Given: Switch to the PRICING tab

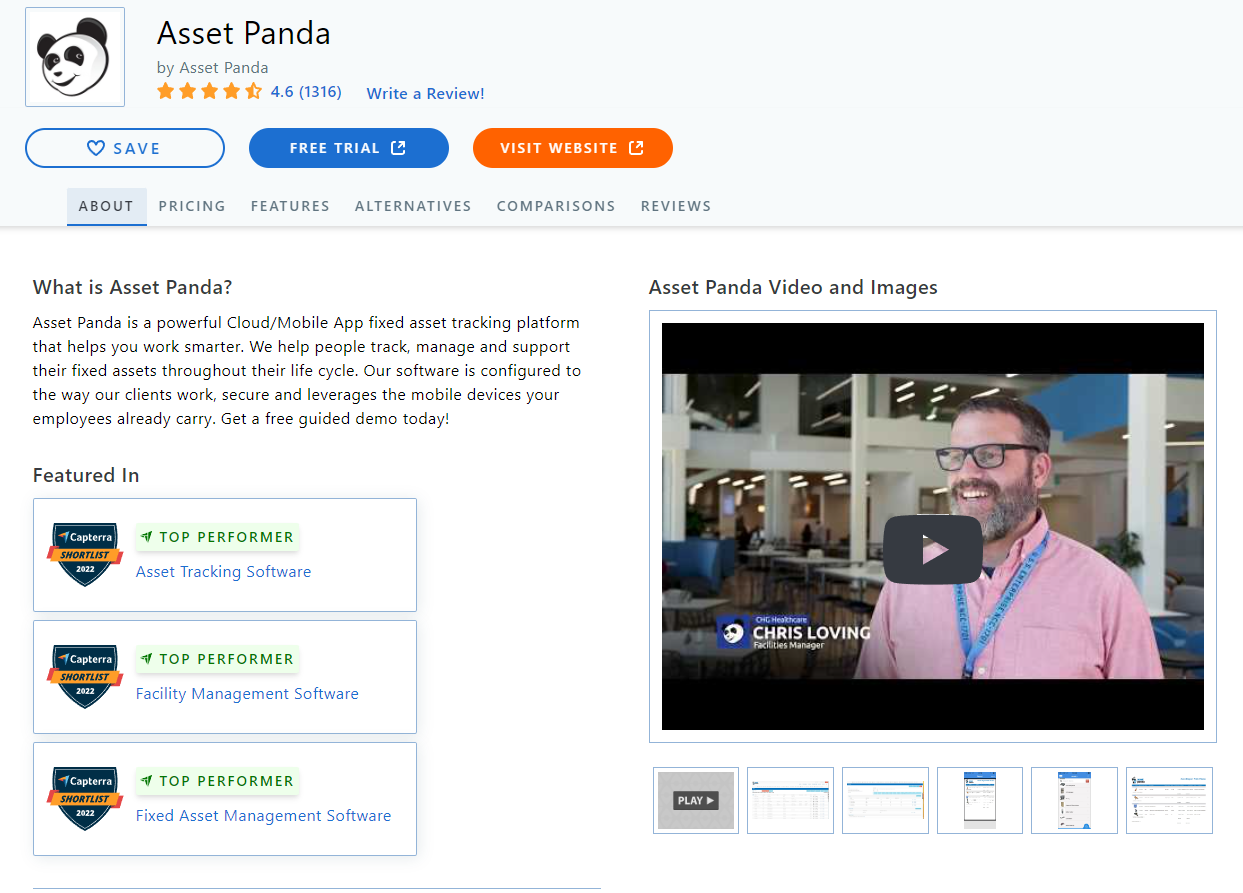Looking at the screenshot, I should point(192,206).
